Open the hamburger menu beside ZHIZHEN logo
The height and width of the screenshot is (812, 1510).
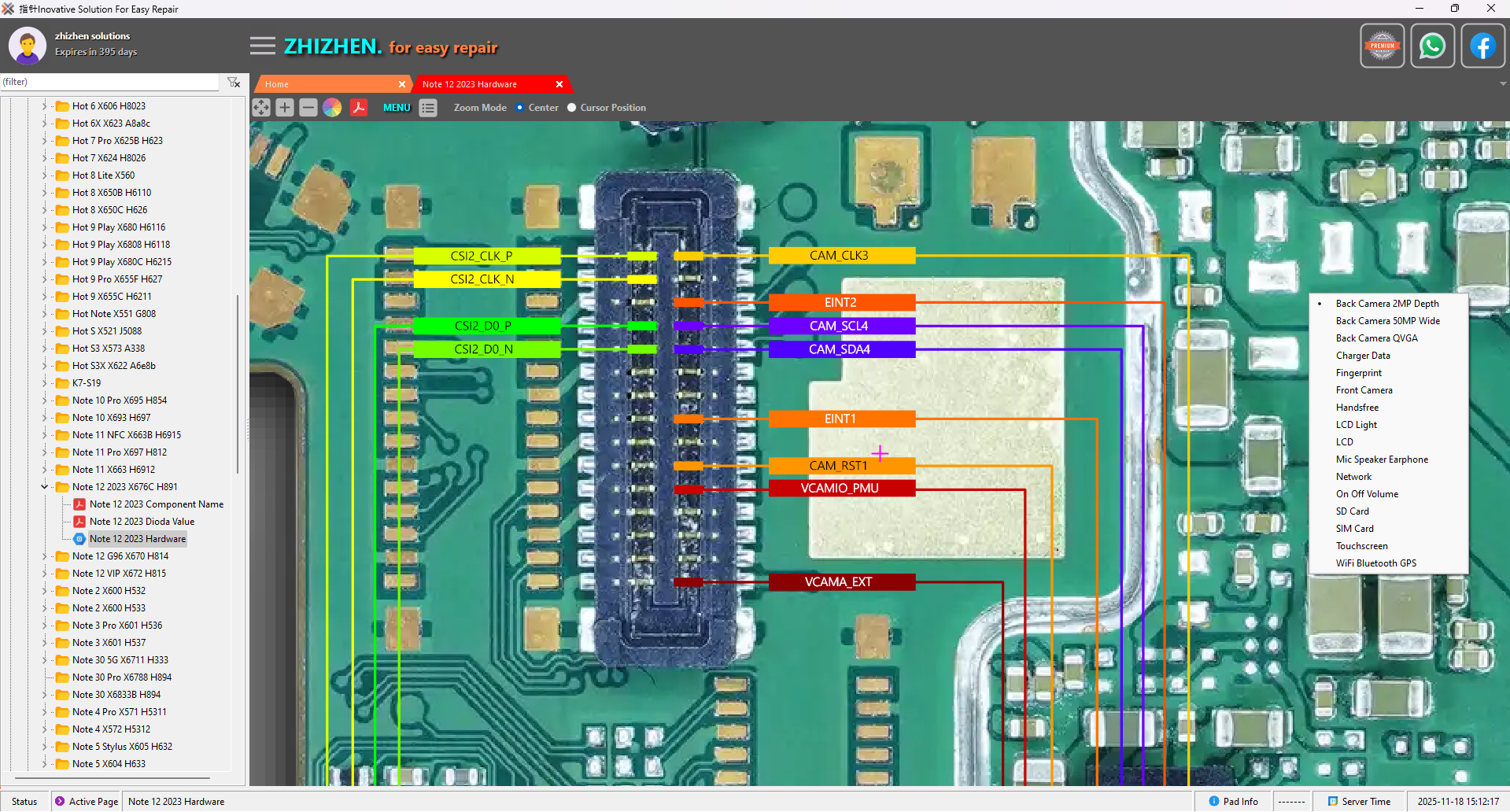point(263,46)
